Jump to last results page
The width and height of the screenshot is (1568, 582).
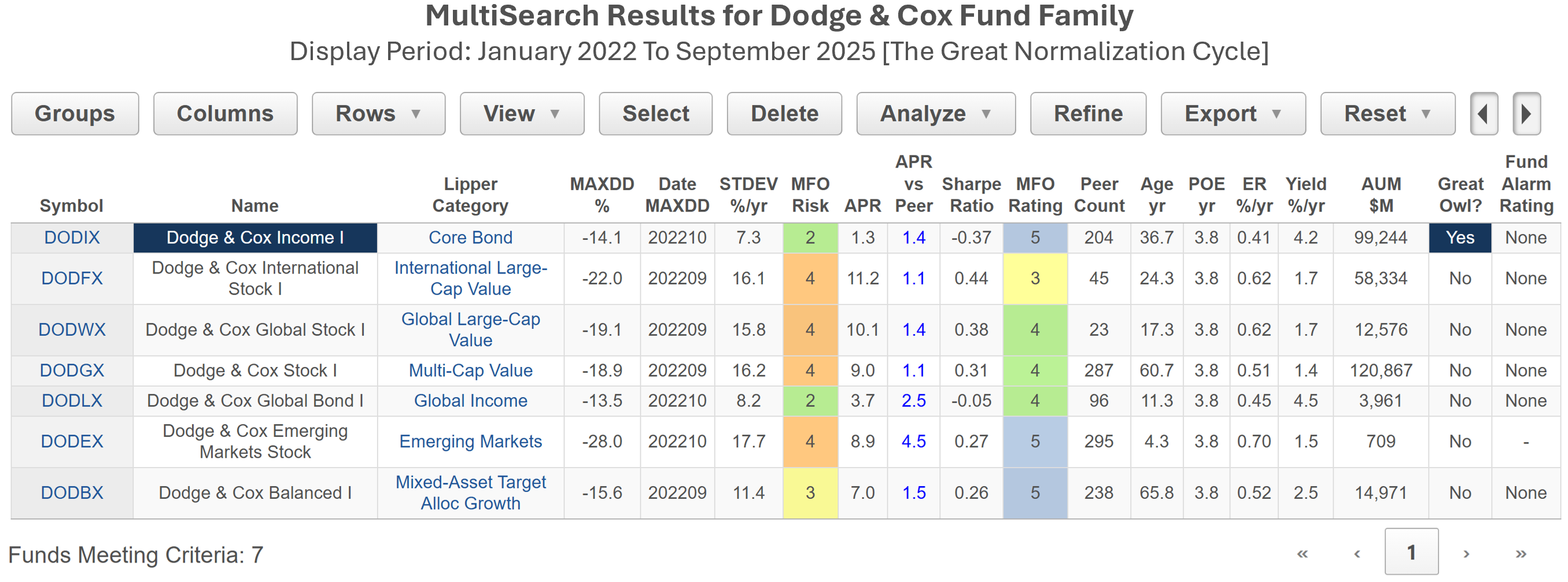[1521, 553]
